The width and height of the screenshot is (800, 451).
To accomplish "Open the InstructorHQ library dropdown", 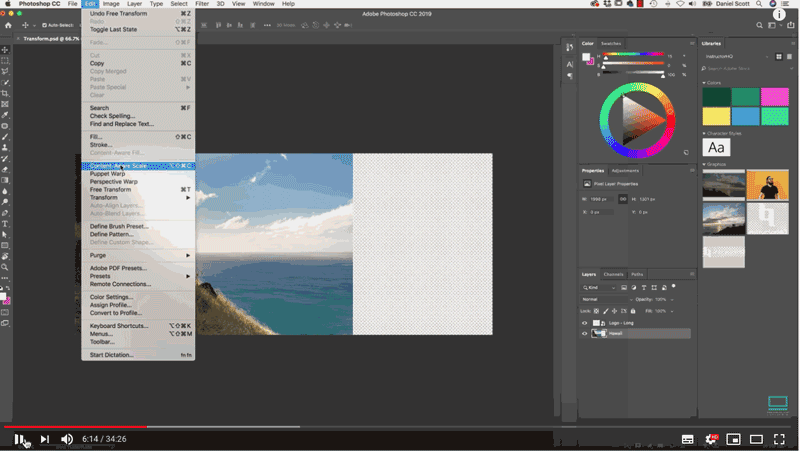I will (736, 57).
